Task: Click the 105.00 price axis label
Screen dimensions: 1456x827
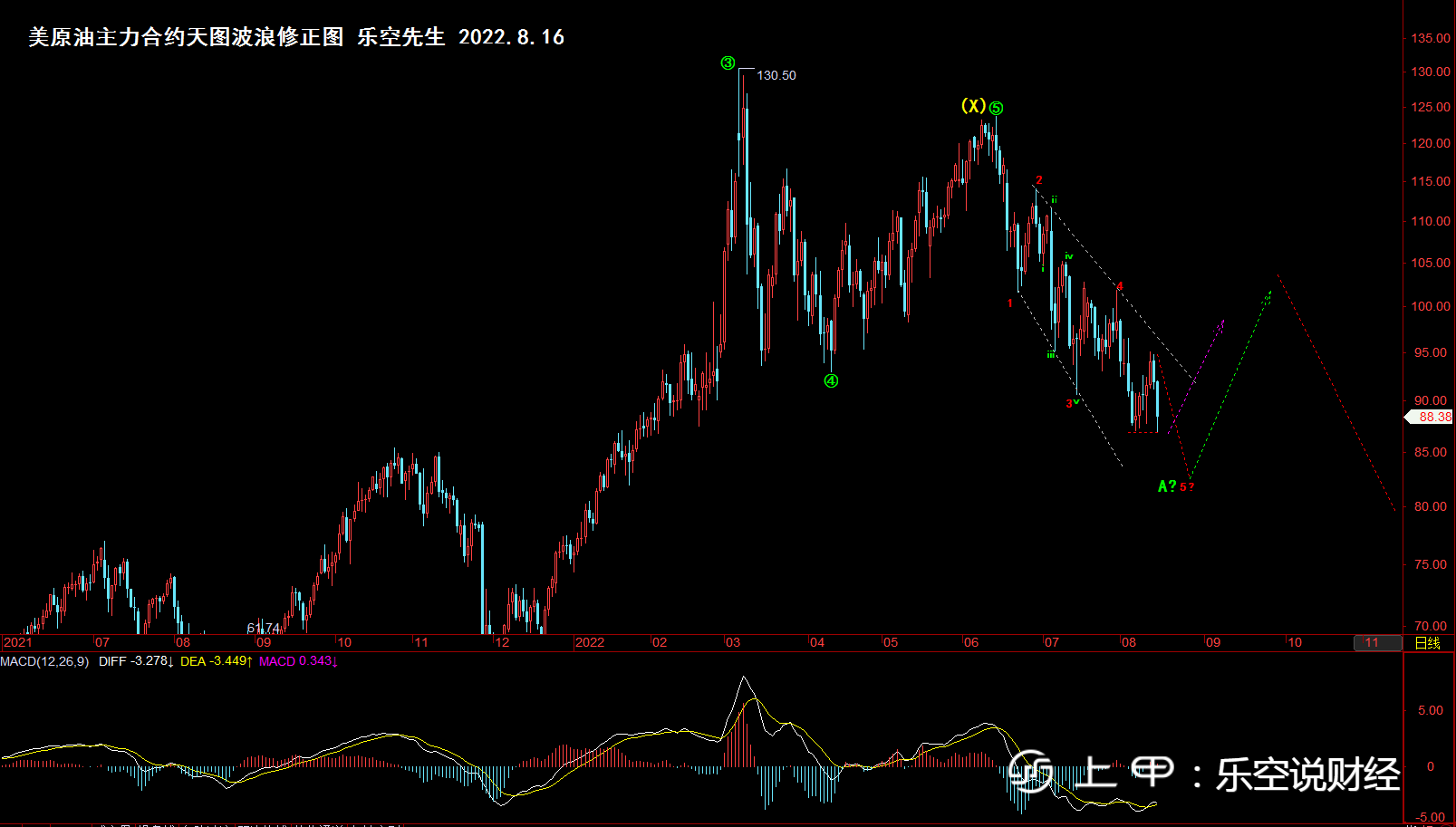Action: 1431,263
